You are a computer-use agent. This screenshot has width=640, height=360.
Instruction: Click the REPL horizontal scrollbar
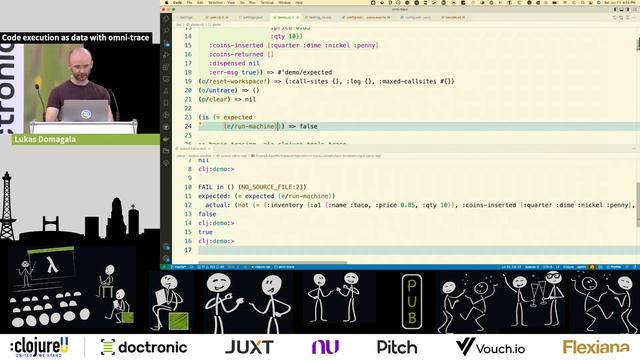(x=272, y=262)
